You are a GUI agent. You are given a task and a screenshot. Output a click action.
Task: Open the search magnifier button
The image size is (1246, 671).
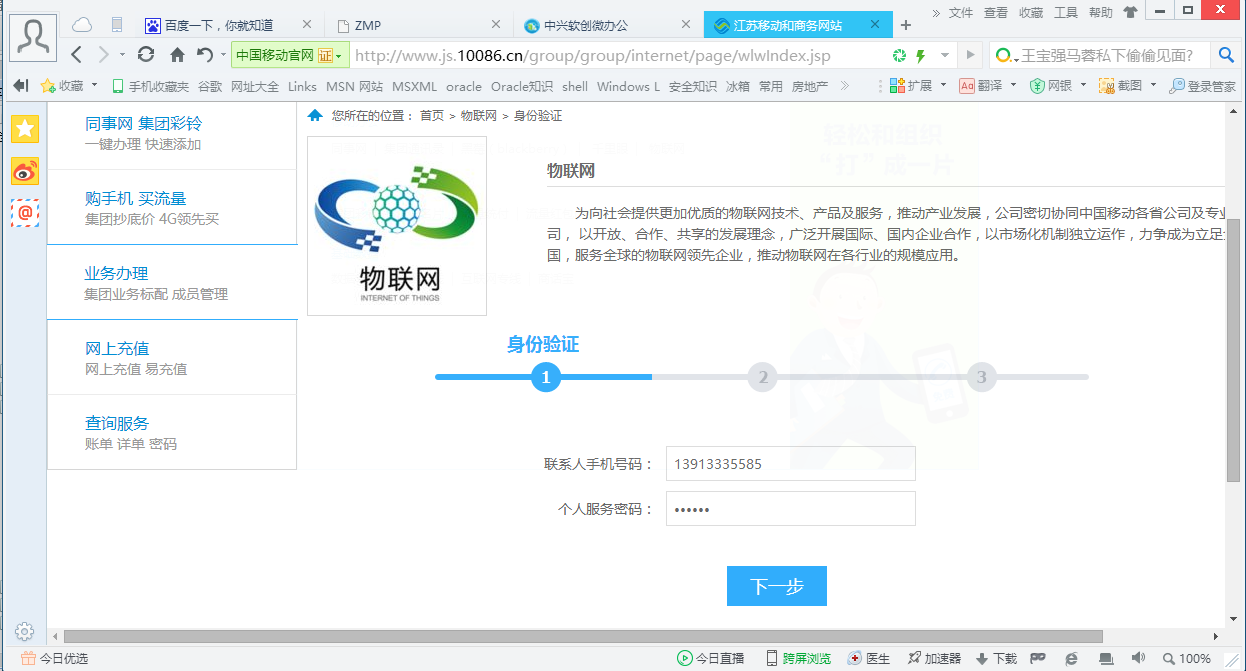[1226, 55]
